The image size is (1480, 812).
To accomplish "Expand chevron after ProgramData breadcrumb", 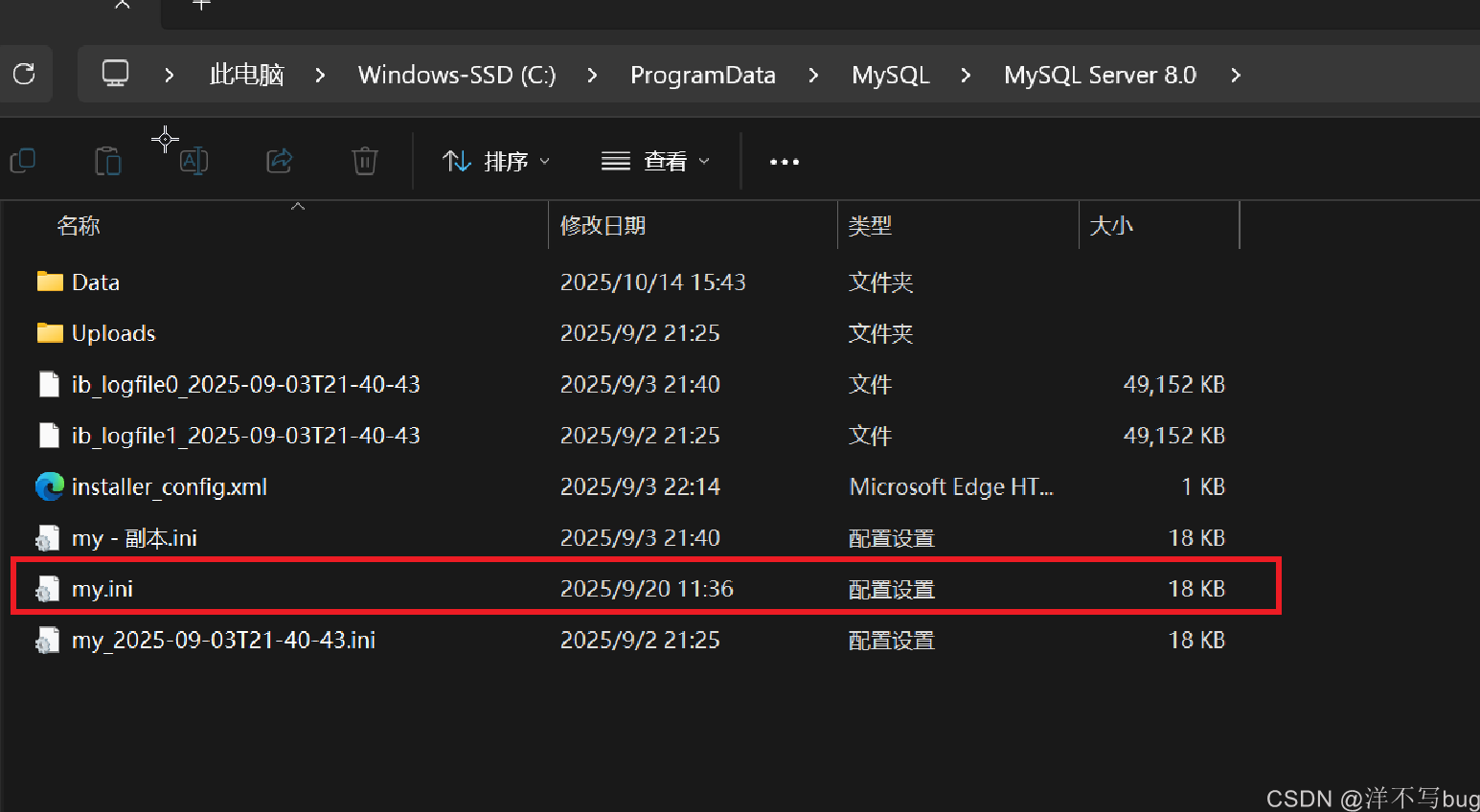I will click(x=813, y=75).
